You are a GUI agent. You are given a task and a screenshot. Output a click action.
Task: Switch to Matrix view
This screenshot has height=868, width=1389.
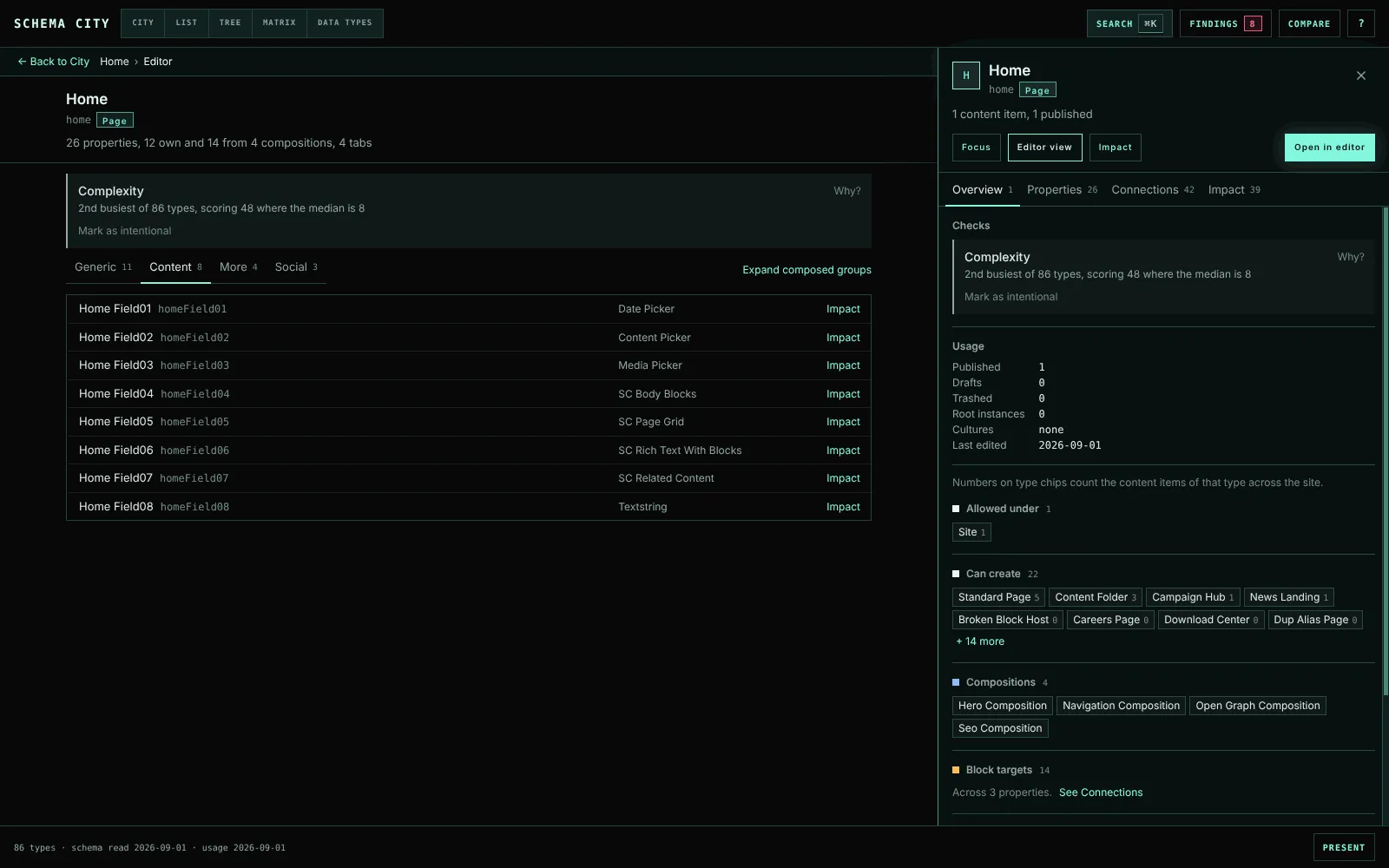(x=280, y=23)
